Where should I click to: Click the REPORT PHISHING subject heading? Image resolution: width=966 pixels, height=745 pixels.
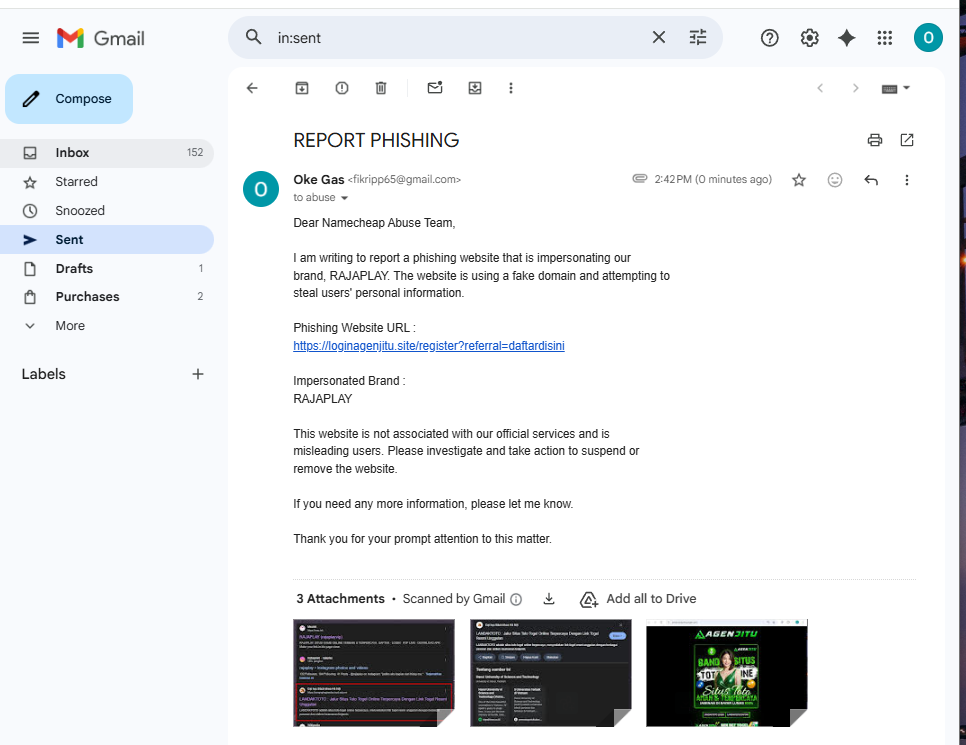[376, 140]
